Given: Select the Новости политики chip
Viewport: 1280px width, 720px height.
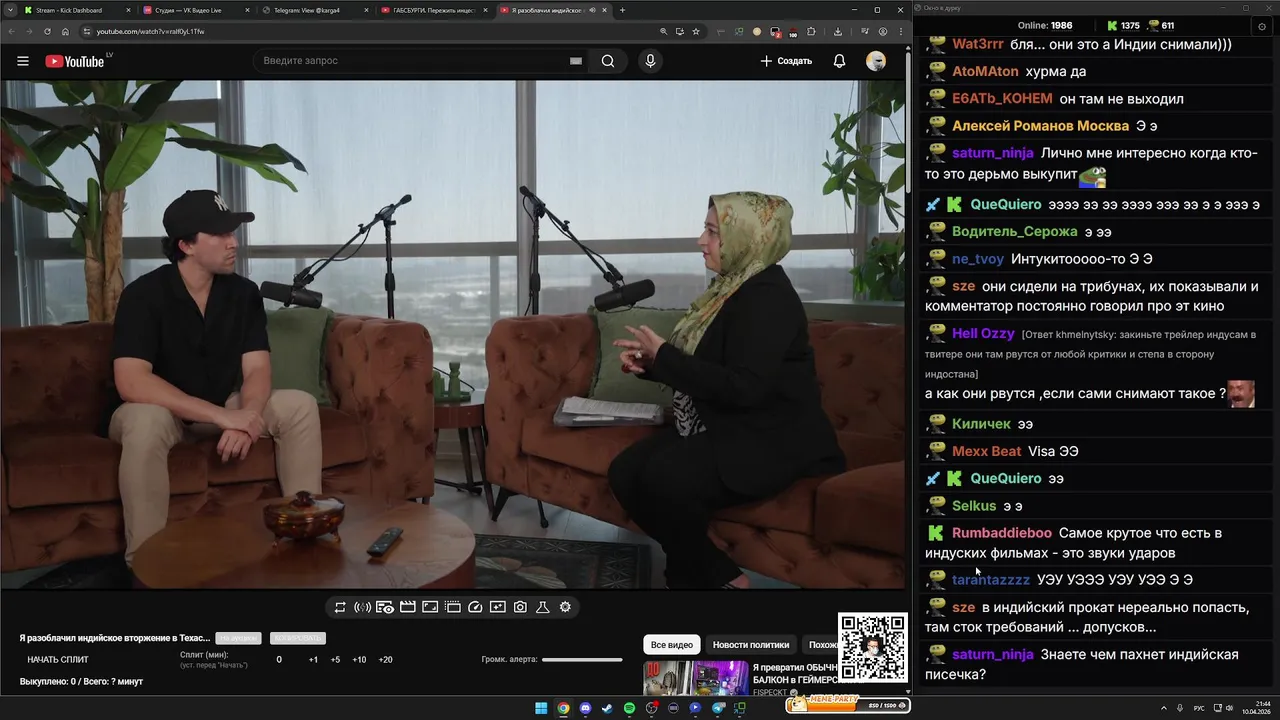Looking at the screenshot, I should pos(751,645).
